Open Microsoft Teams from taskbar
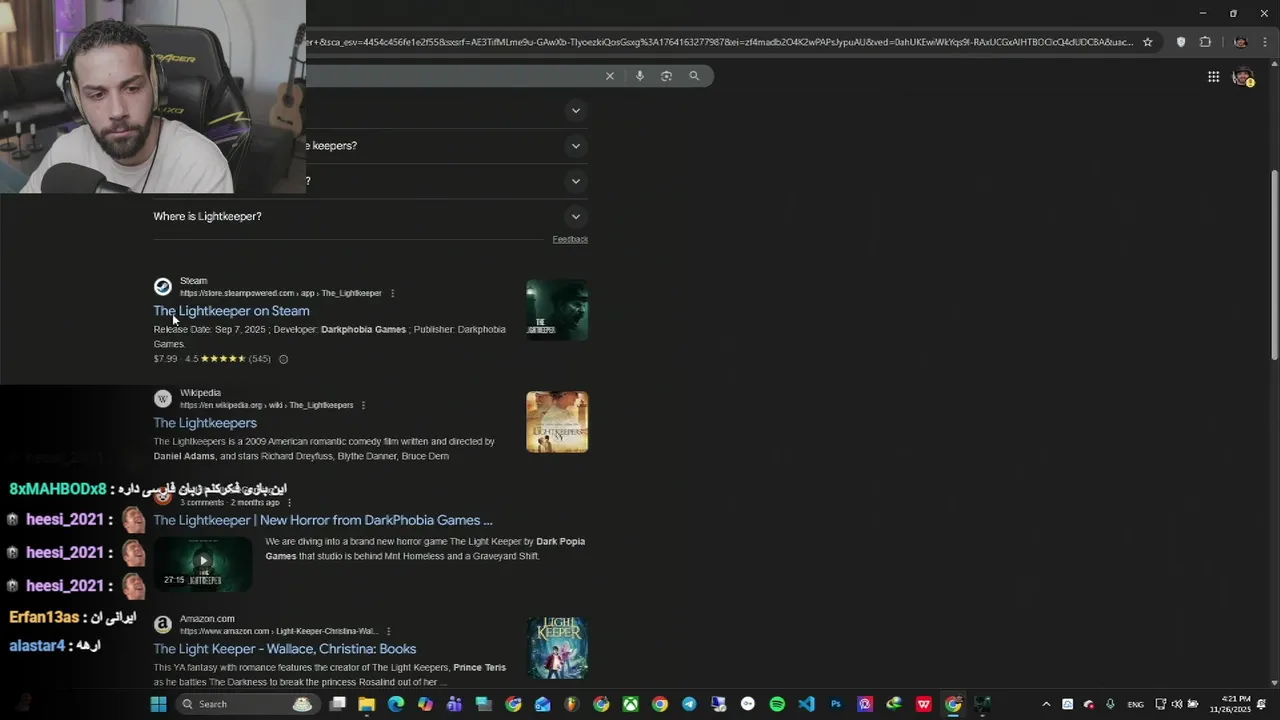Screen dimensions: 1280x720 [x=455, y=704]
